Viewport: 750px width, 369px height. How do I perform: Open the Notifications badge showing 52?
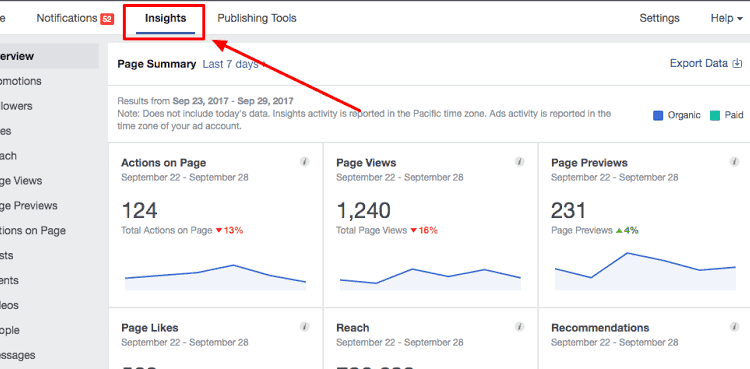107,19
